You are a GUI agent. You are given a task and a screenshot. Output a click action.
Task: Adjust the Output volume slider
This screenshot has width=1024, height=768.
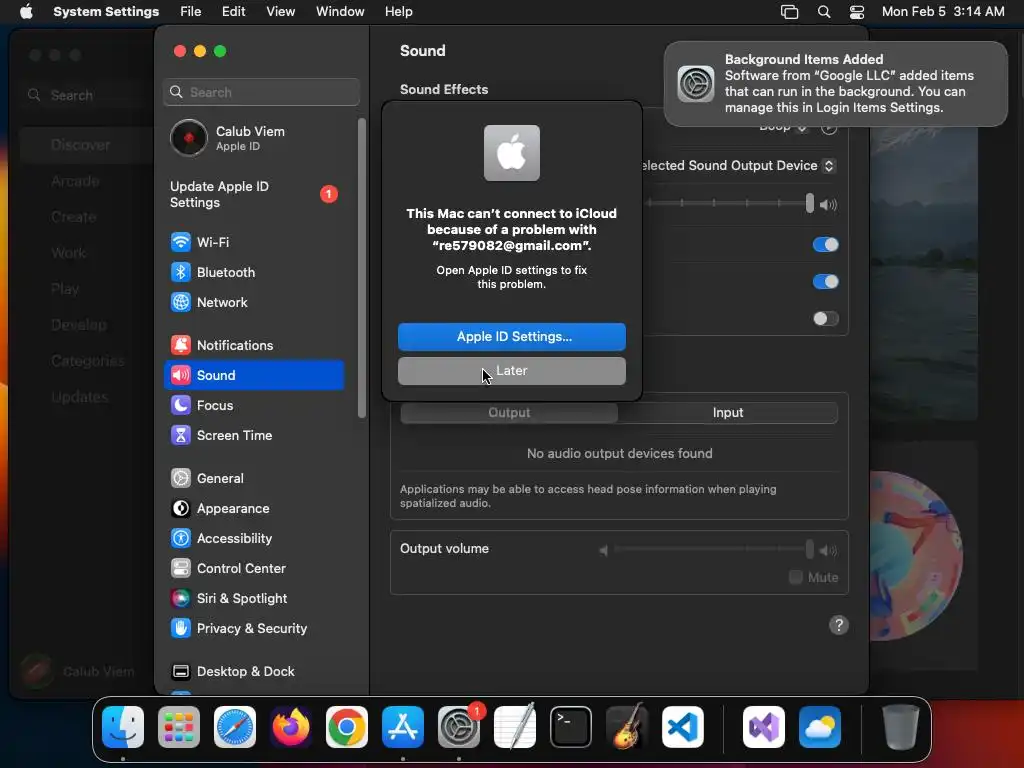pyautogui.click(x=809, y=549)
